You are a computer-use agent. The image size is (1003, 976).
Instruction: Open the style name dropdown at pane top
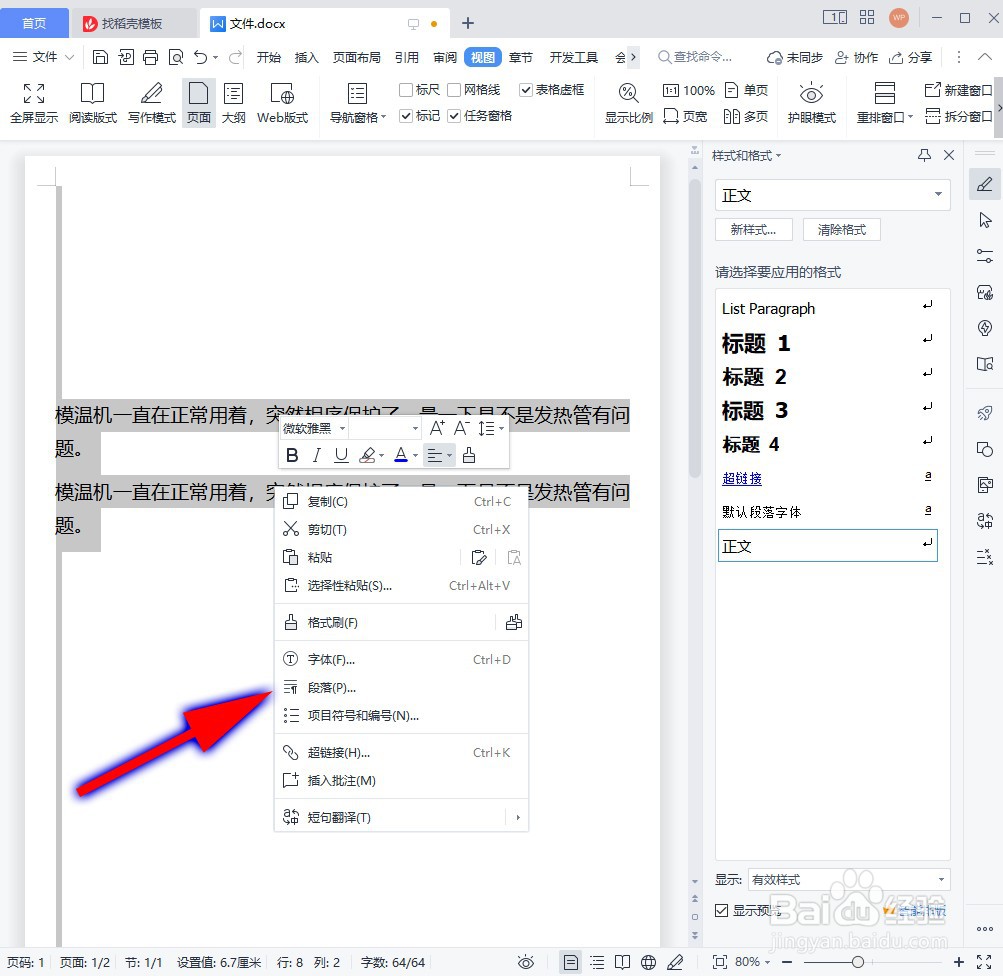[938, 194]
